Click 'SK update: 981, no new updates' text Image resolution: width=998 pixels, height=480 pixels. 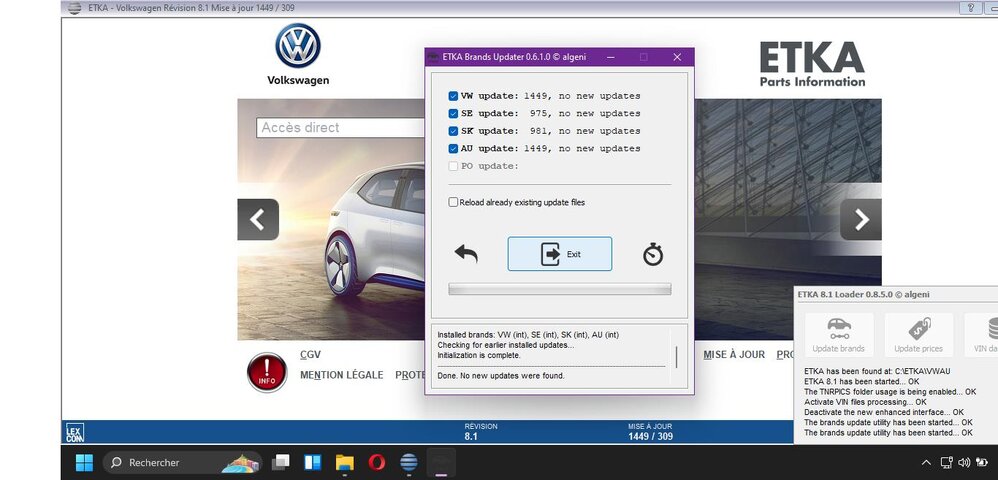tap(551, 131)
